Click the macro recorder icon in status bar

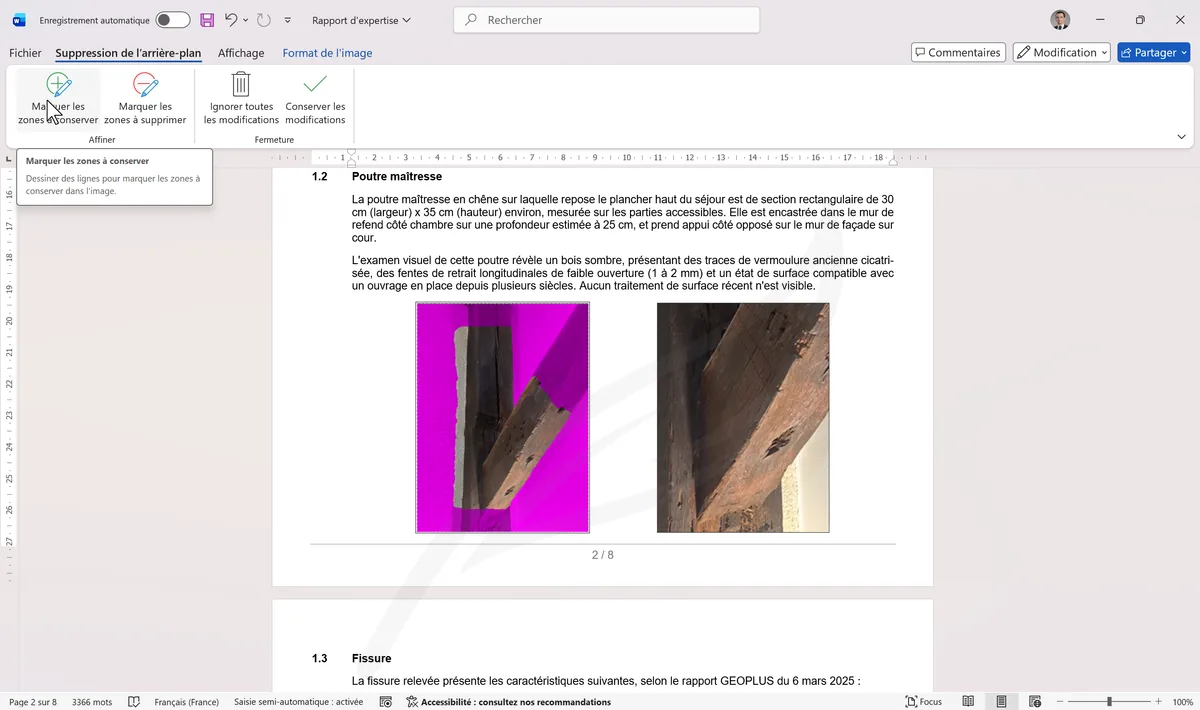385,702
